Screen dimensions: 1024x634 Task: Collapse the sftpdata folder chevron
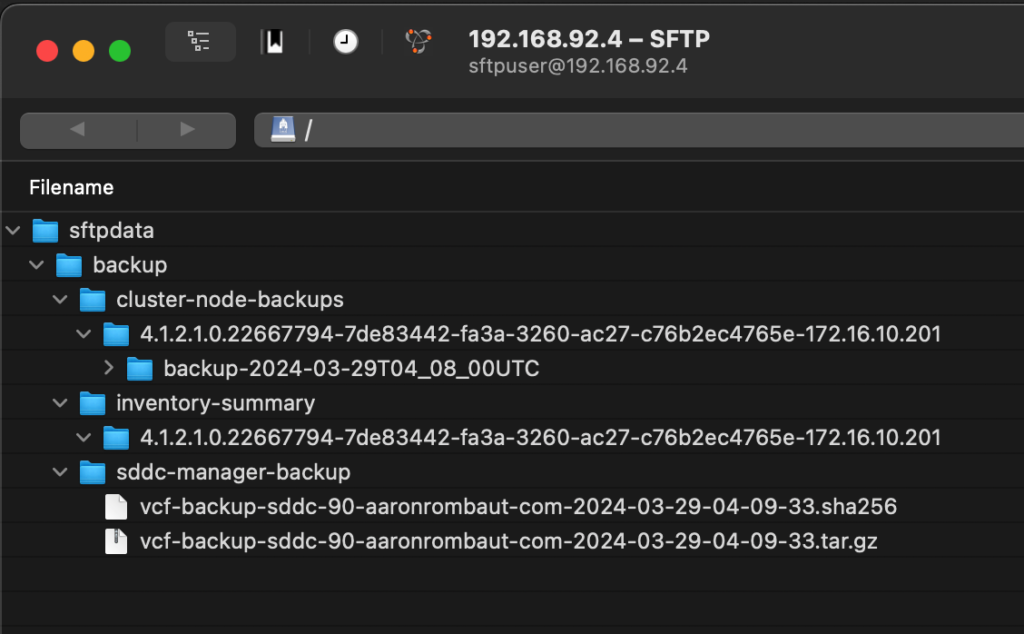[x=13, y=231]
